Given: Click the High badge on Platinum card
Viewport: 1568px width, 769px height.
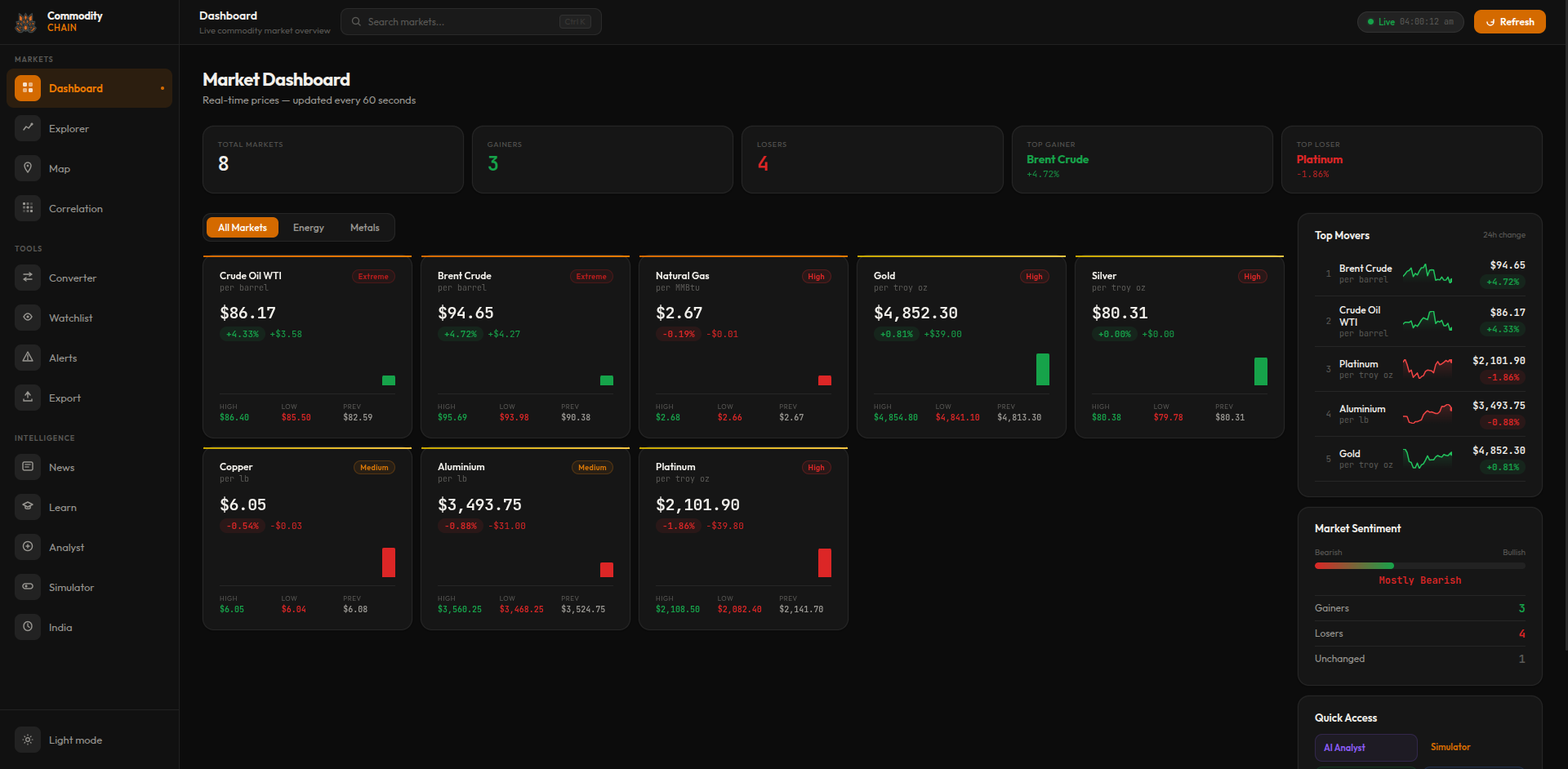Looking at the screenshot, I should (816, 468).
